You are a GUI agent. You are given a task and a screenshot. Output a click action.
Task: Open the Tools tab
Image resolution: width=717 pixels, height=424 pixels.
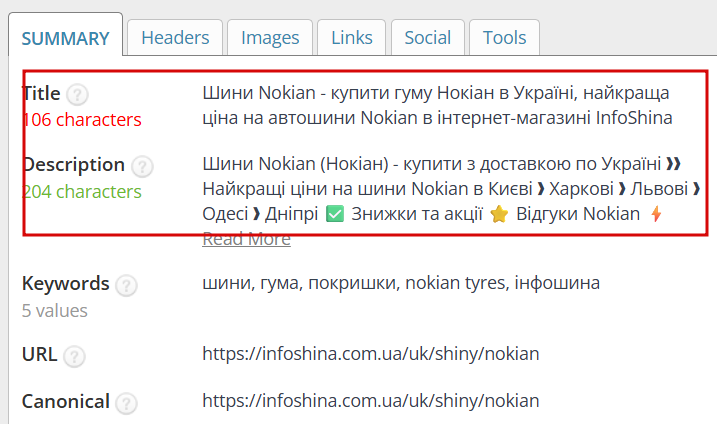pos(504,38)
